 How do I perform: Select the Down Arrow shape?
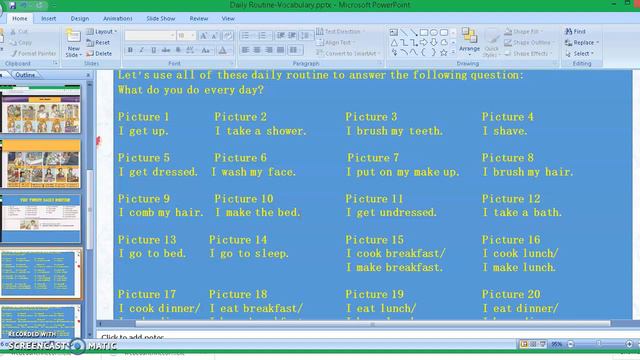click(434, 42)
